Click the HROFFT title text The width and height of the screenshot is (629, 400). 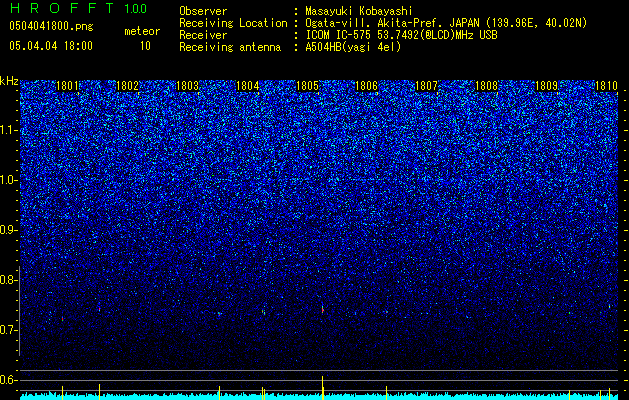pyautogui.click(x=61, y=8)
